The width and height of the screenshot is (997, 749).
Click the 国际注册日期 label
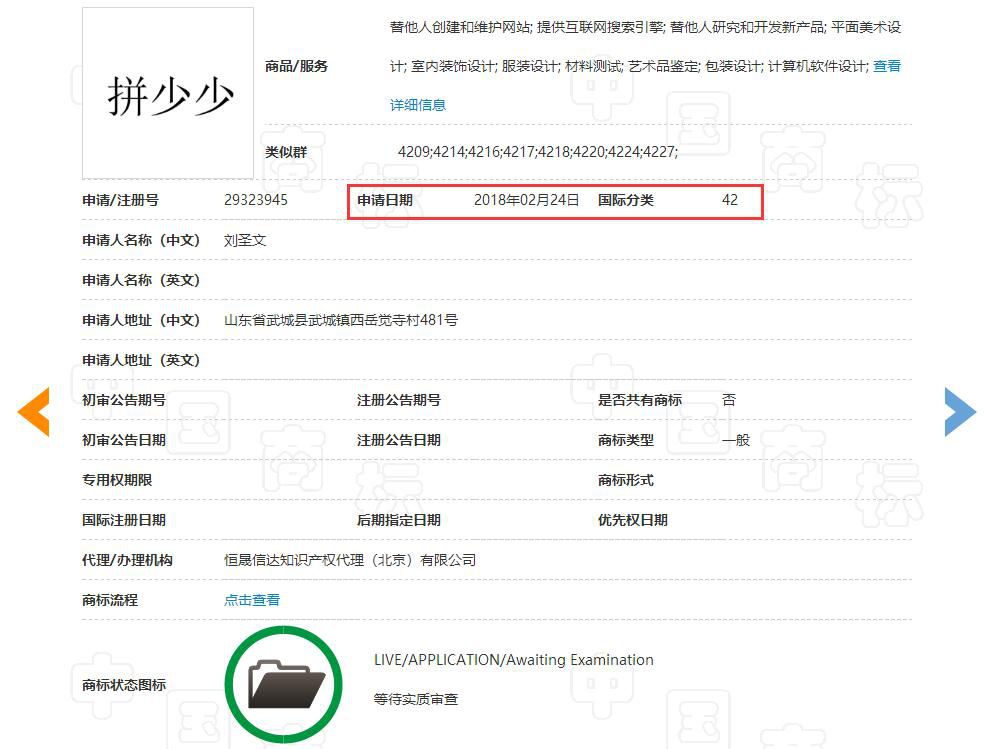click(124, 520)
